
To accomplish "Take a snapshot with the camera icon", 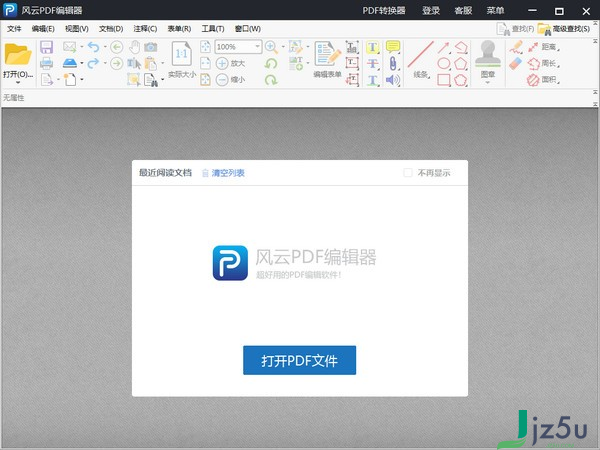I will pyautogui.click(x=151, y=47).
